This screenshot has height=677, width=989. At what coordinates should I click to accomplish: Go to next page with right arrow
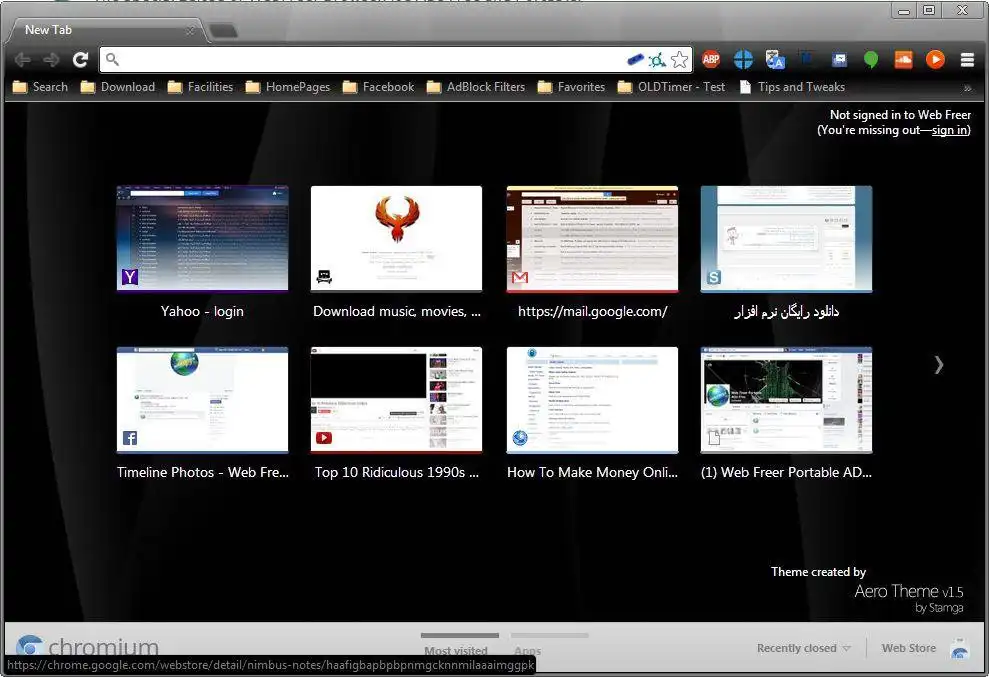point(939,365)
